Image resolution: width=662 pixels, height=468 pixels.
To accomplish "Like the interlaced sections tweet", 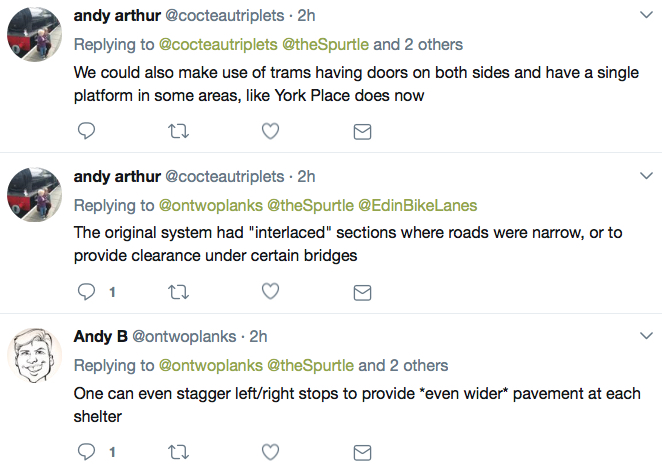I will click(x=270, y=291).
